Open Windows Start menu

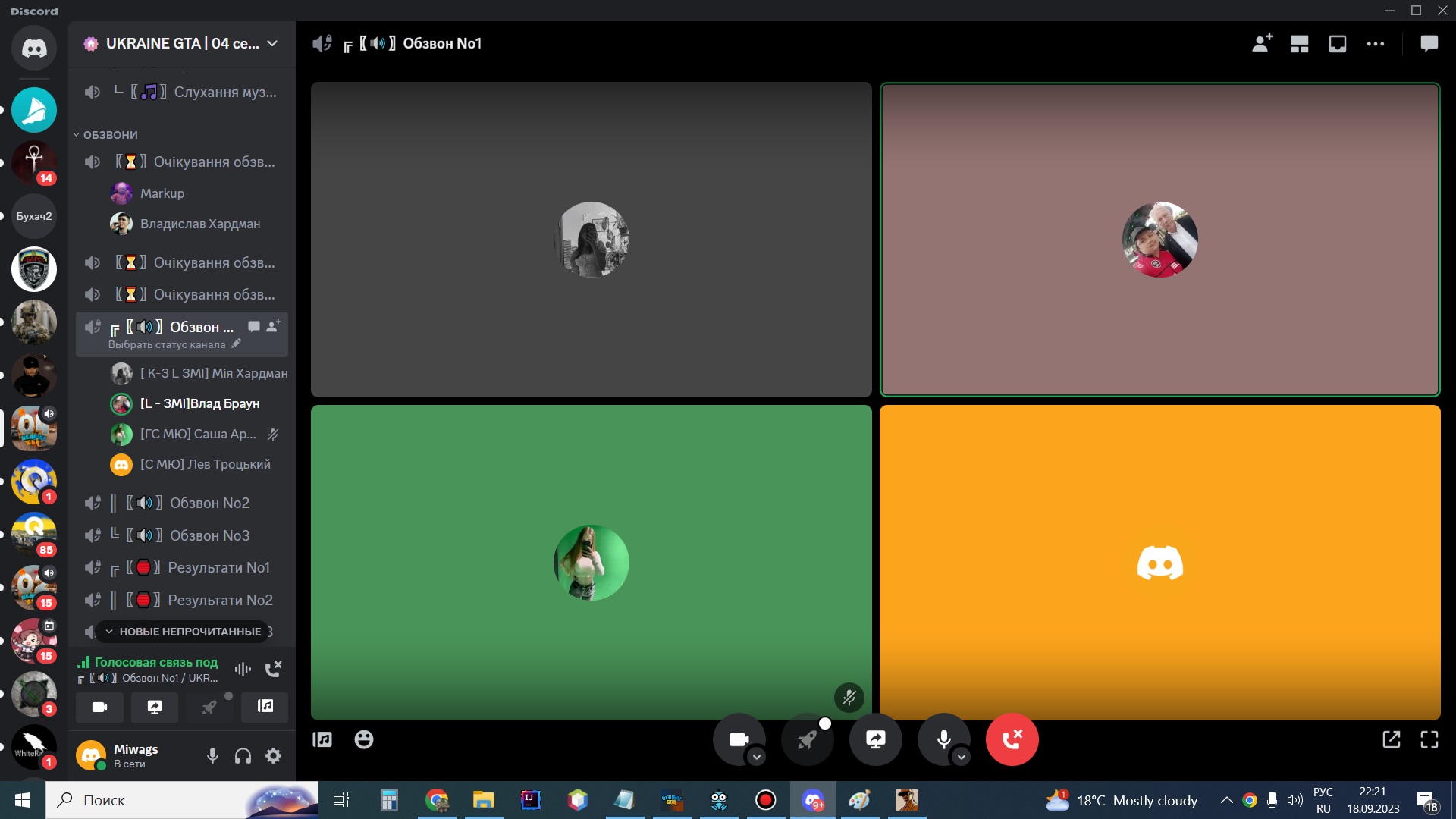pyautogui.click(x=23, y=800)
